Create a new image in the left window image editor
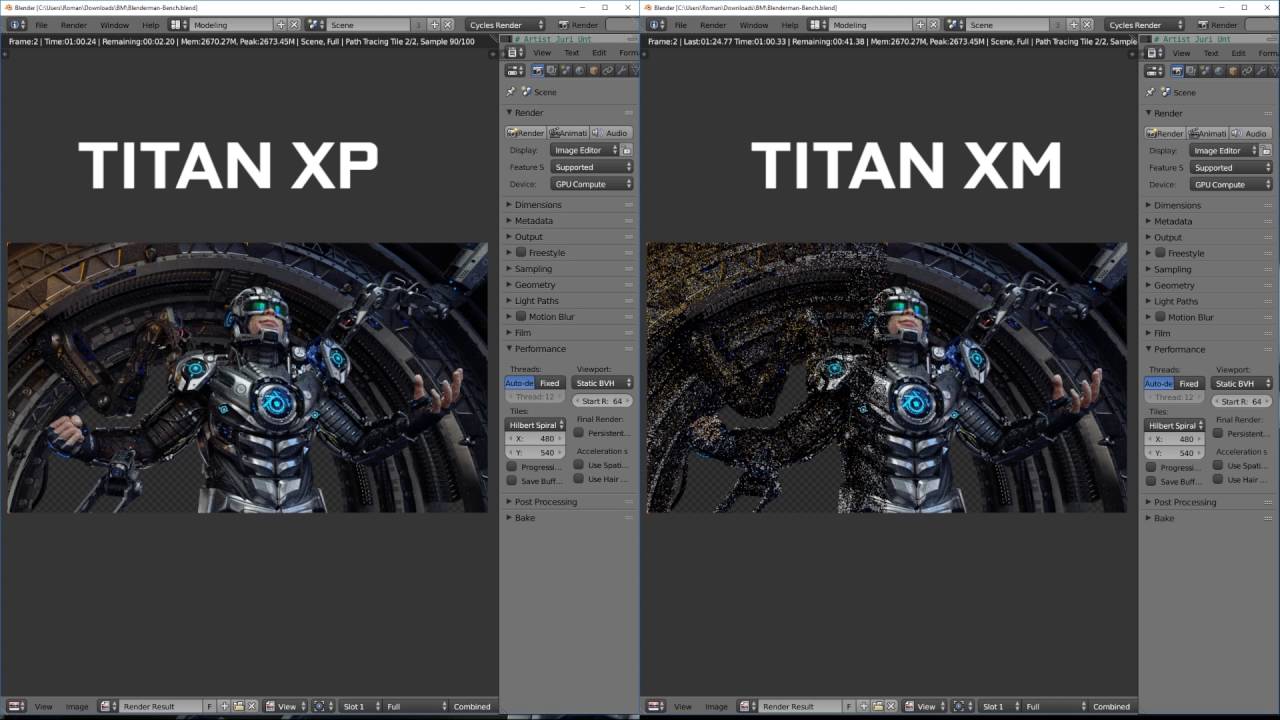Viewport: 1280px width, 720px height. click(x=224, y=706)
